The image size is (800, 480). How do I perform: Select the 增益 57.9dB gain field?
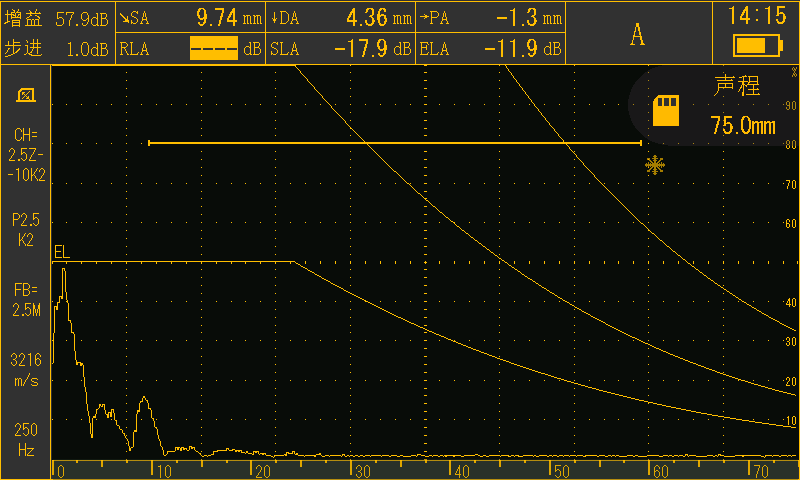[57, 19]
